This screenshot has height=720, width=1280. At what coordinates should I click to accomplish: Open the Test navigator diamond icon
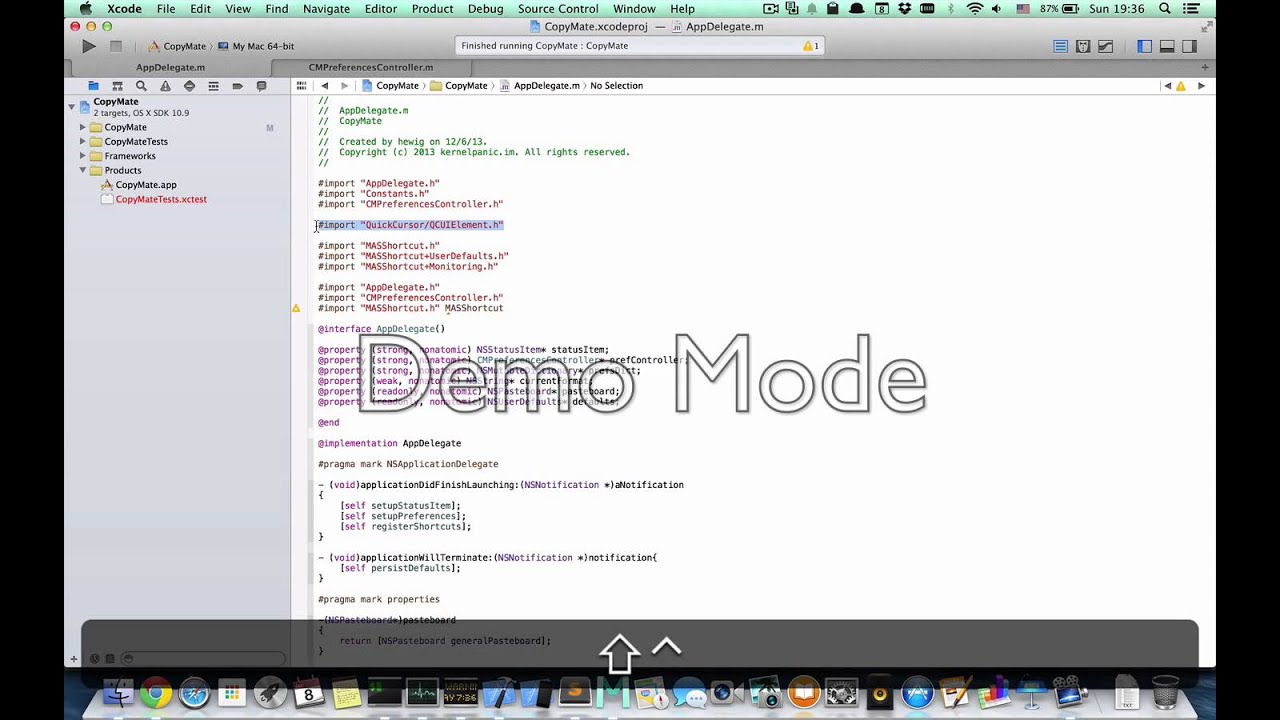pos(189,86)
